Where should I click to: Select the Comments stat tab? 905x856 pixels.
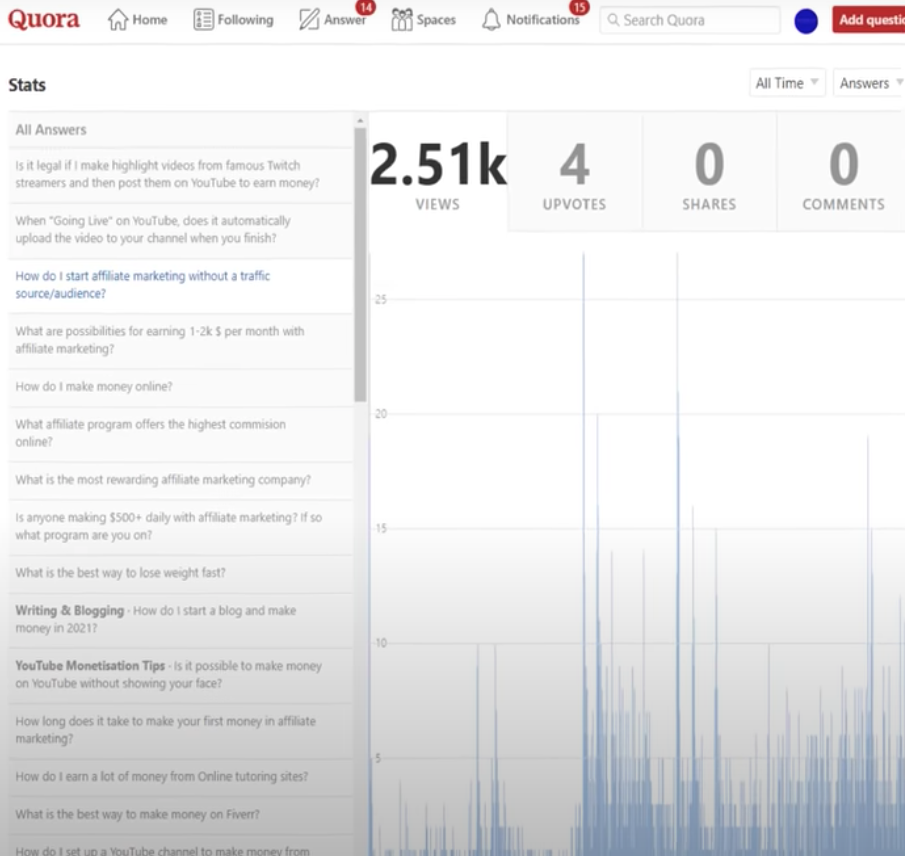(x=842, y=173)
